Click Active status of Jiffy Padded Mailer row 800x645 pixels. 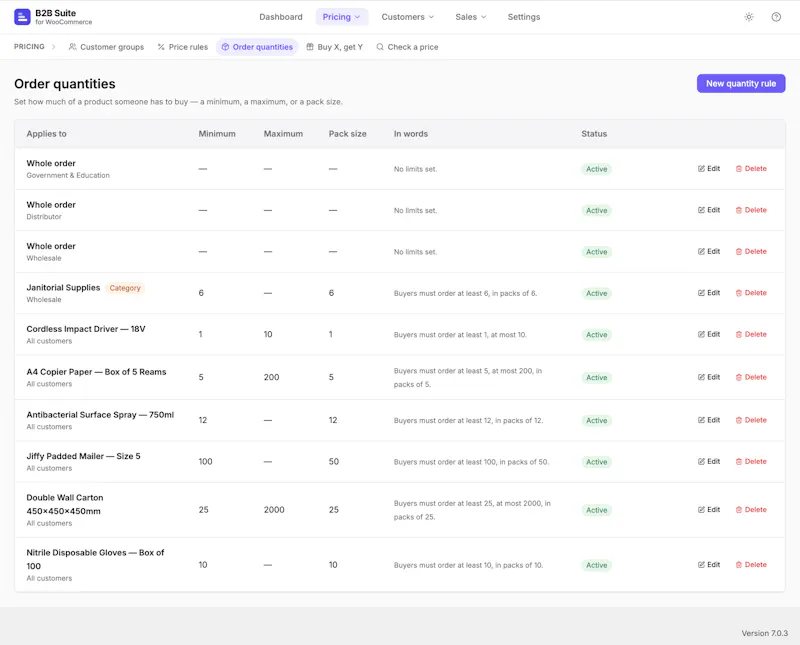[596, 461]
